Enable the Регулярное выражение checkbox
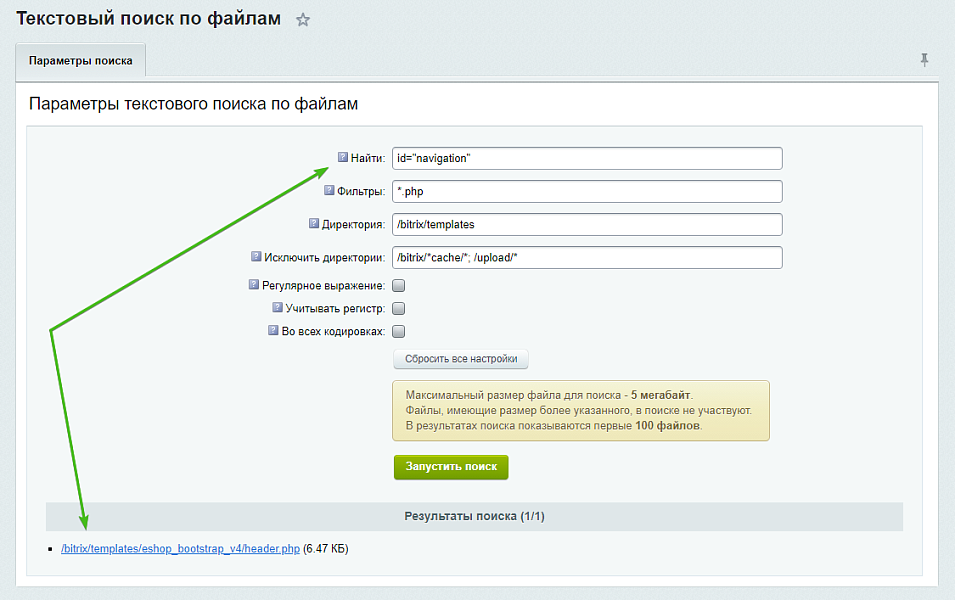Viewport: 955px width, 600px height. 398,285
